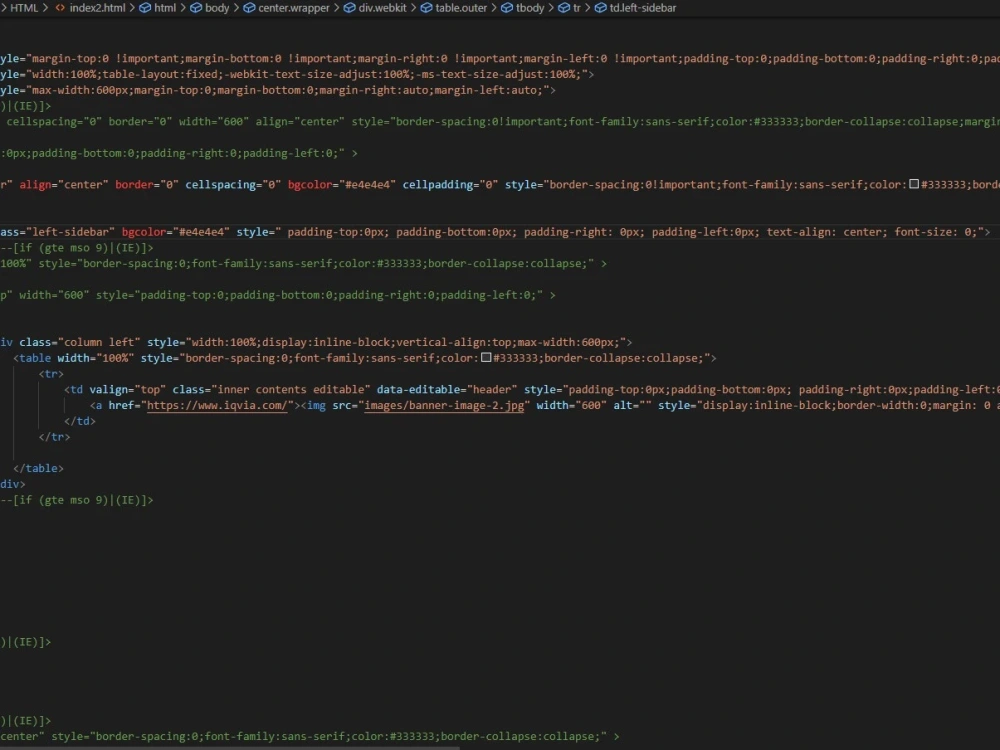Viewport: 1000px width, 750px height.
Task: Open color swatch in table width 100% line
Action: click(486, 358)
